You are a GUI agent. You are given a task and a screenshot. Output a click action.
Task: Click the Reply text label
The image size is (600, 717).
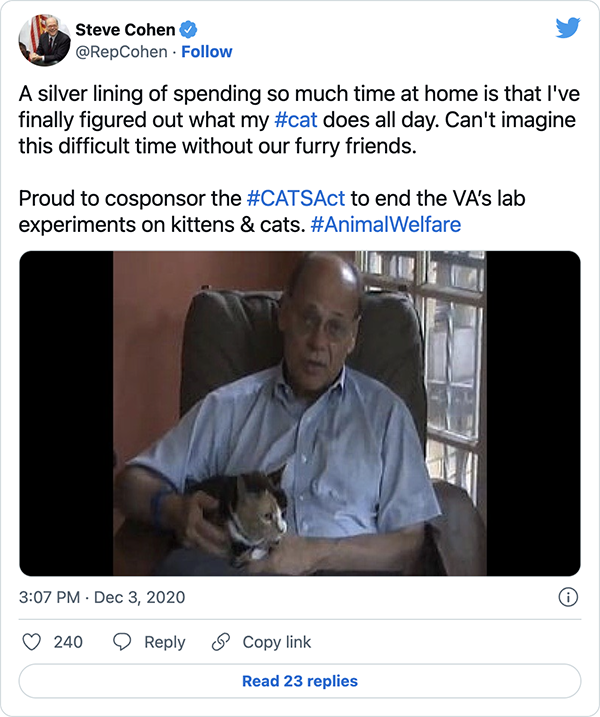[165, 642]
